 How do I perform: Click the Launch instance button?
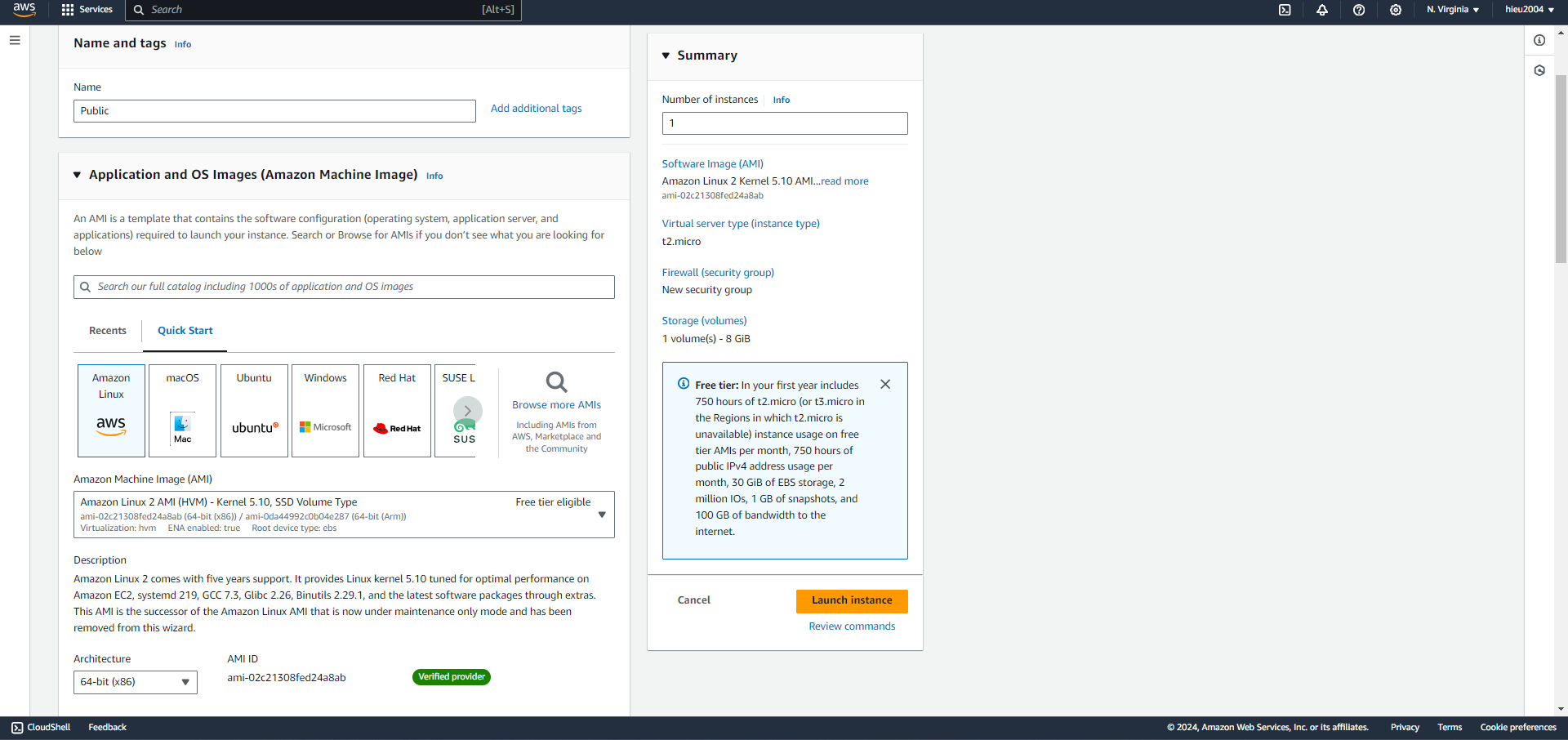coord(852,601)
